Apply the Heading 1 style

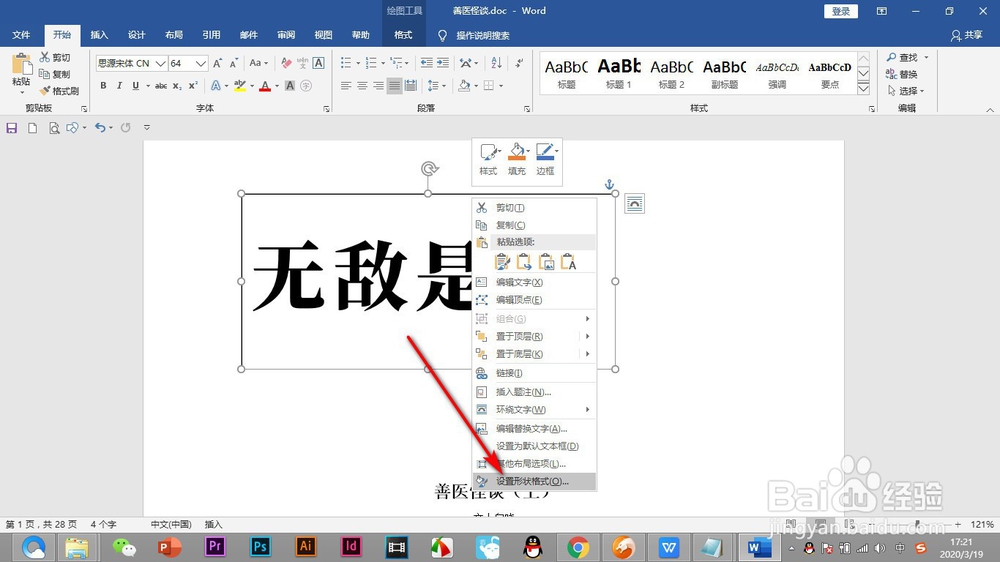click(x=619, y=74)
